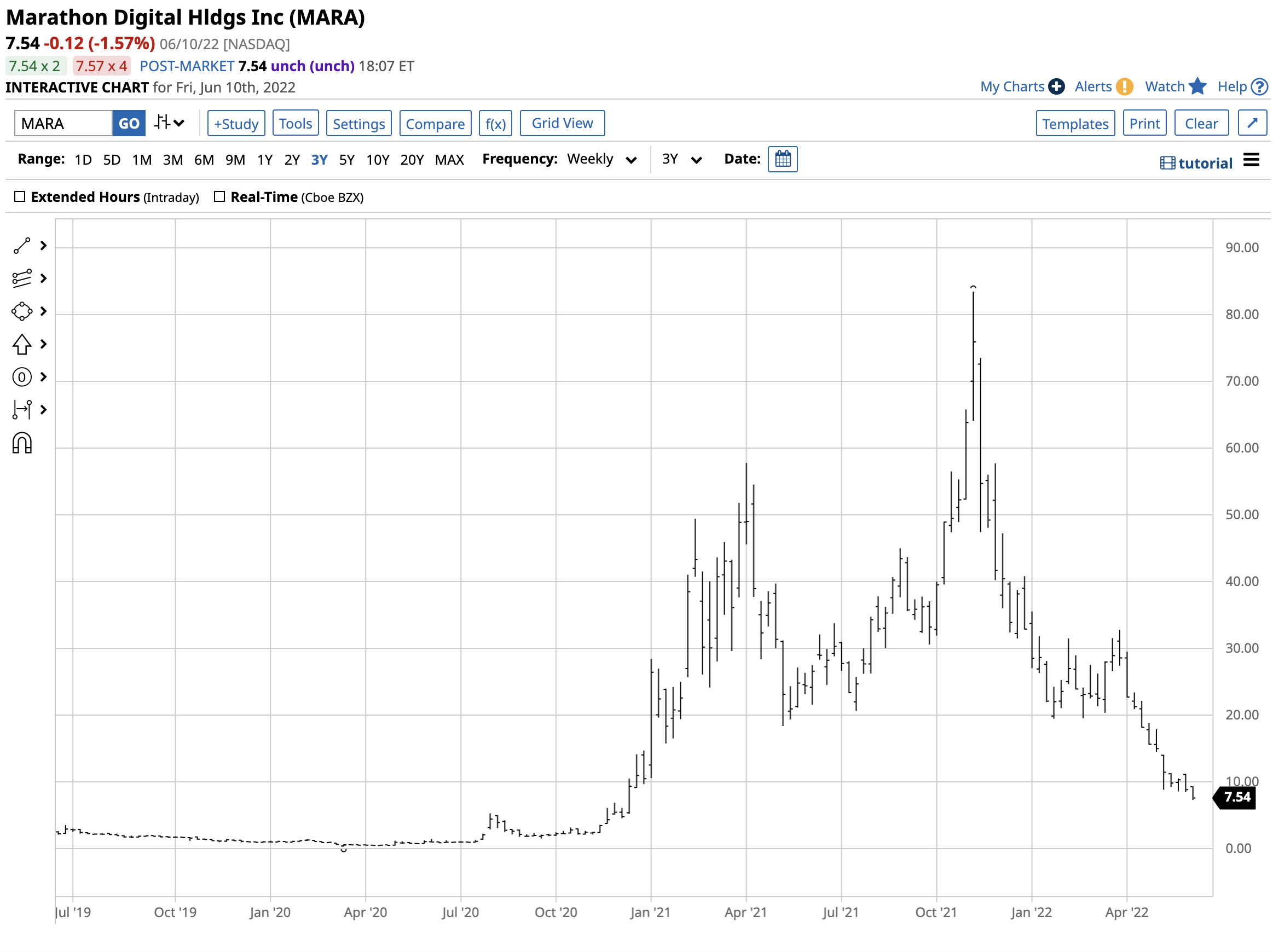Open the Tools button
This screenshot has width=1273, height=952.
296,124
